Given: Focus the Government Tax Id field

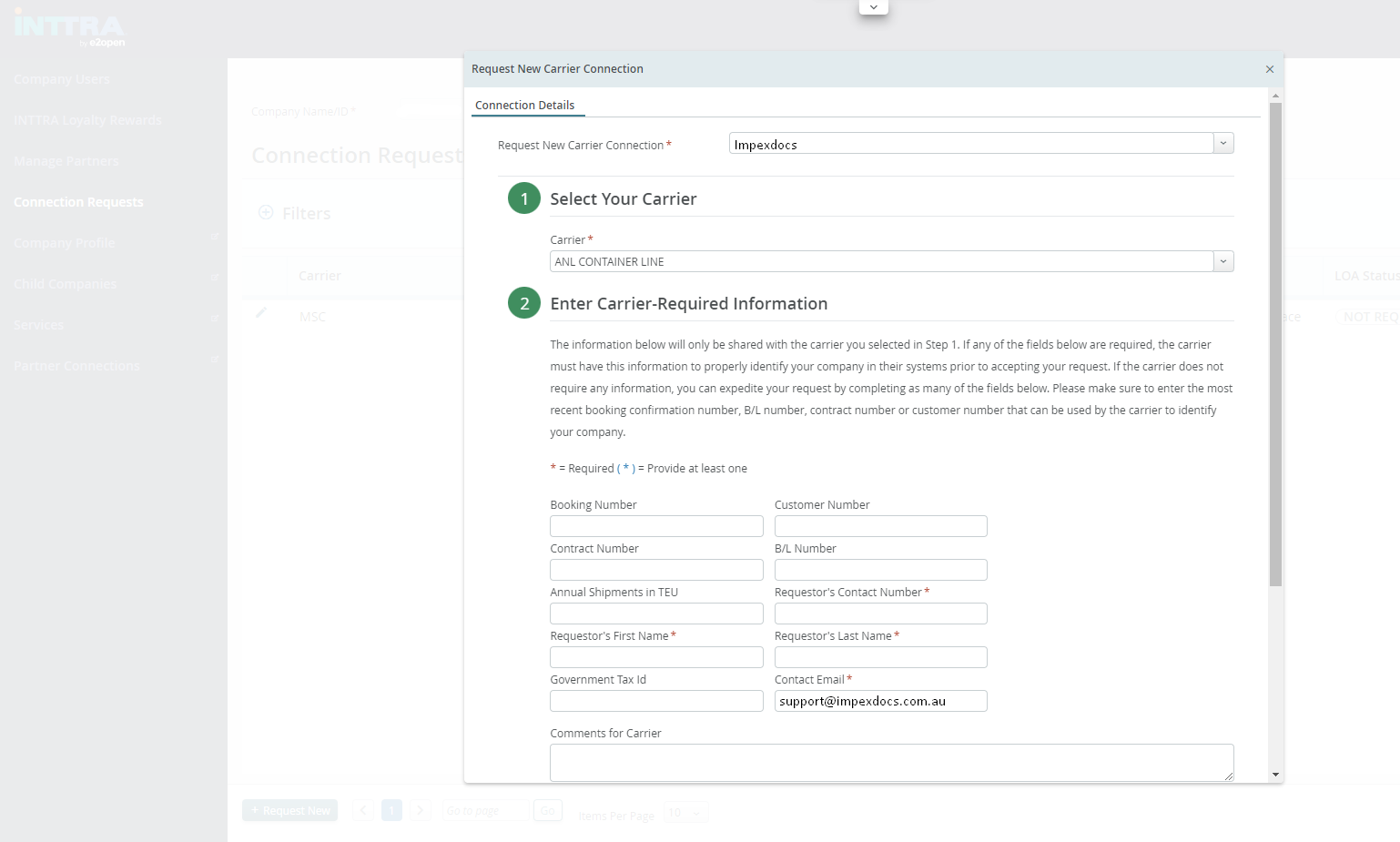Looking at the screenshot, I should [x=656, y=701].
